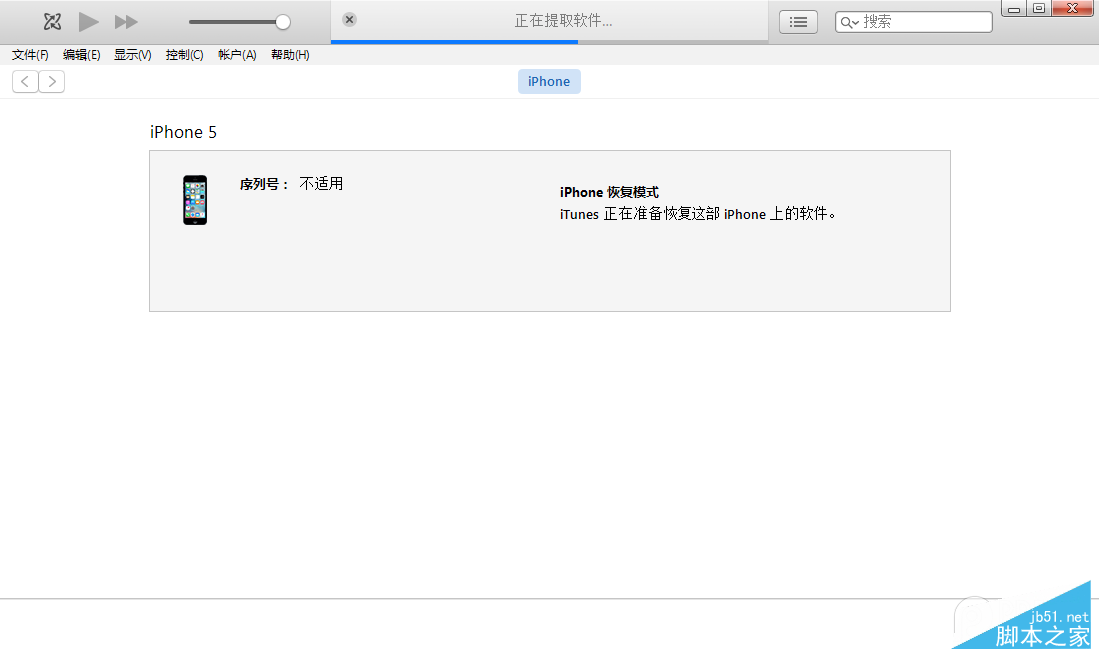1099x655 pixels.
Task: Click the 不适用 serial number value
Action: pyautogui.click(x=321, y=184)
